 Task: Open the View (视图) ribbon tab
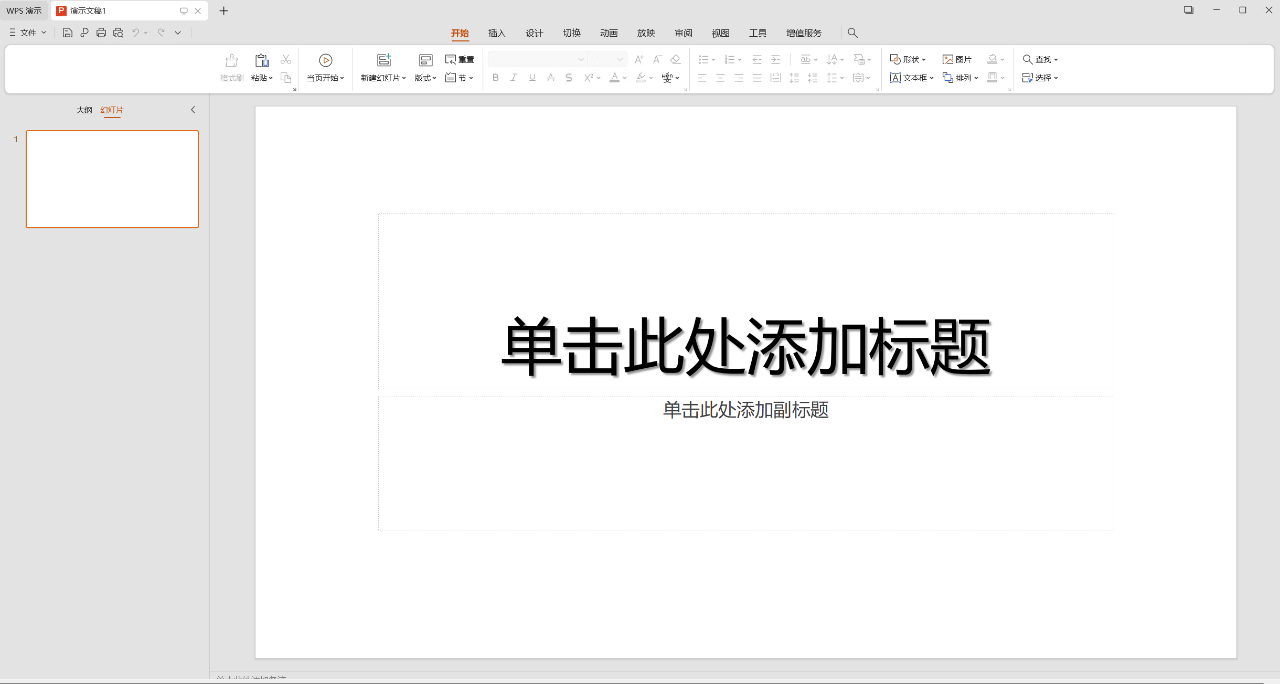720,33
